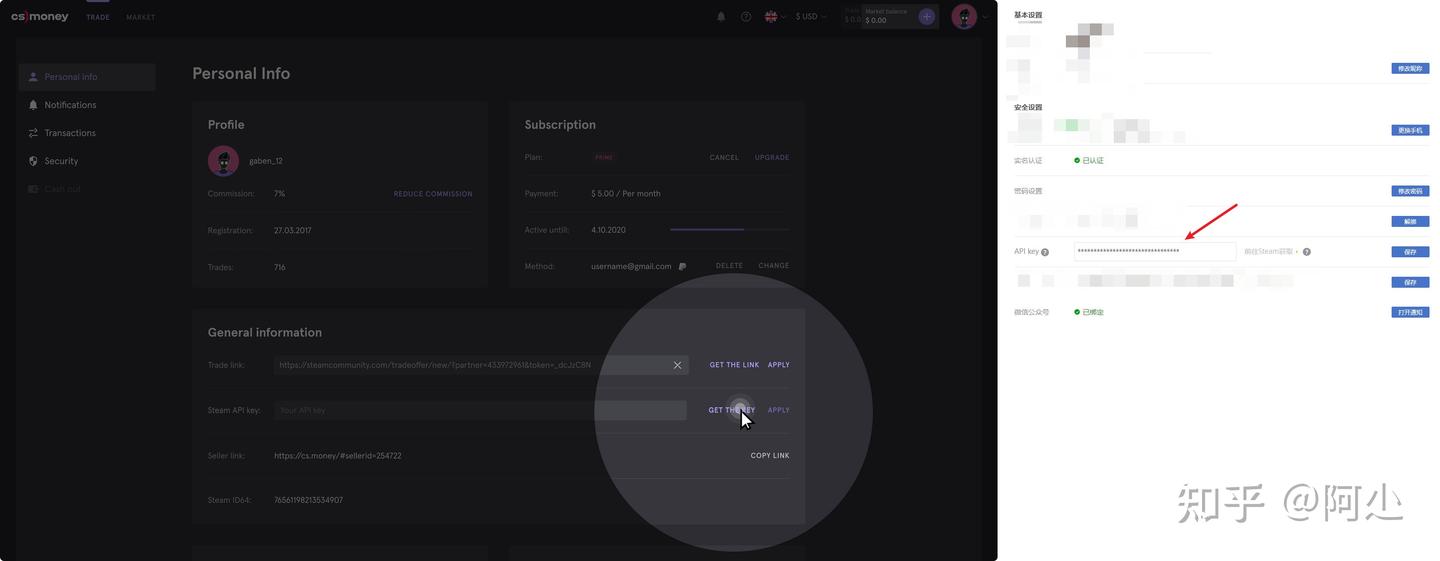This screenshot has height=561, width=1440.
Task: Click the 前往Steam获取 link
Action: 1271,252
